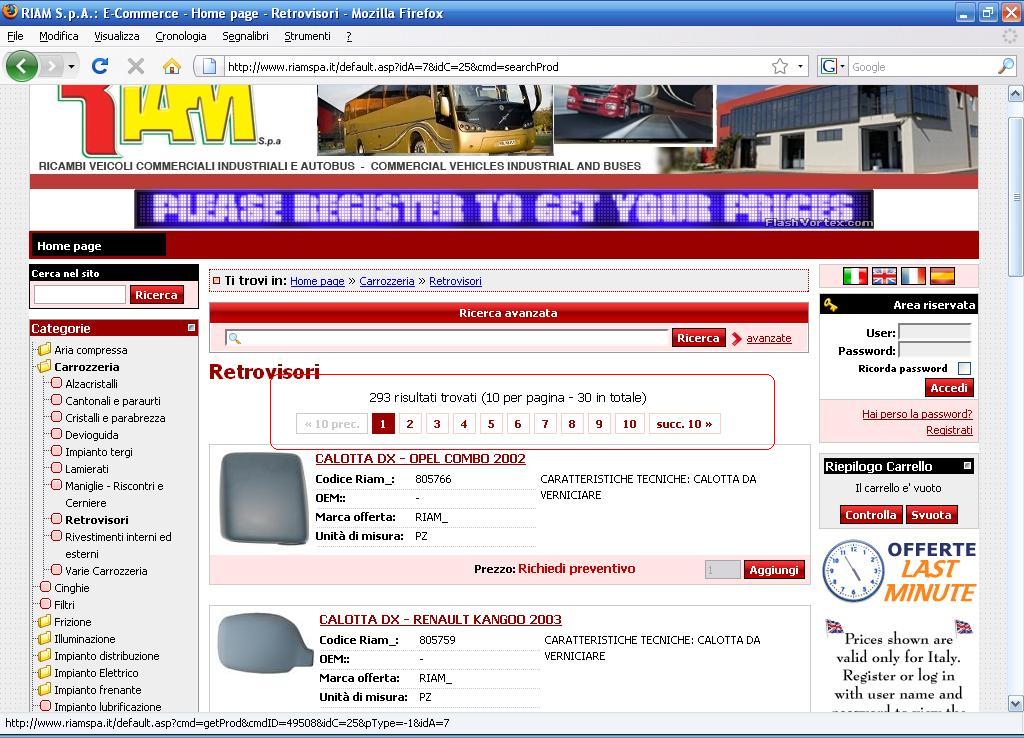The width and height of the screenshot is (1024, 738).
Task: Click the vertical scrollbar down arrow
Action: point(1016,703)
